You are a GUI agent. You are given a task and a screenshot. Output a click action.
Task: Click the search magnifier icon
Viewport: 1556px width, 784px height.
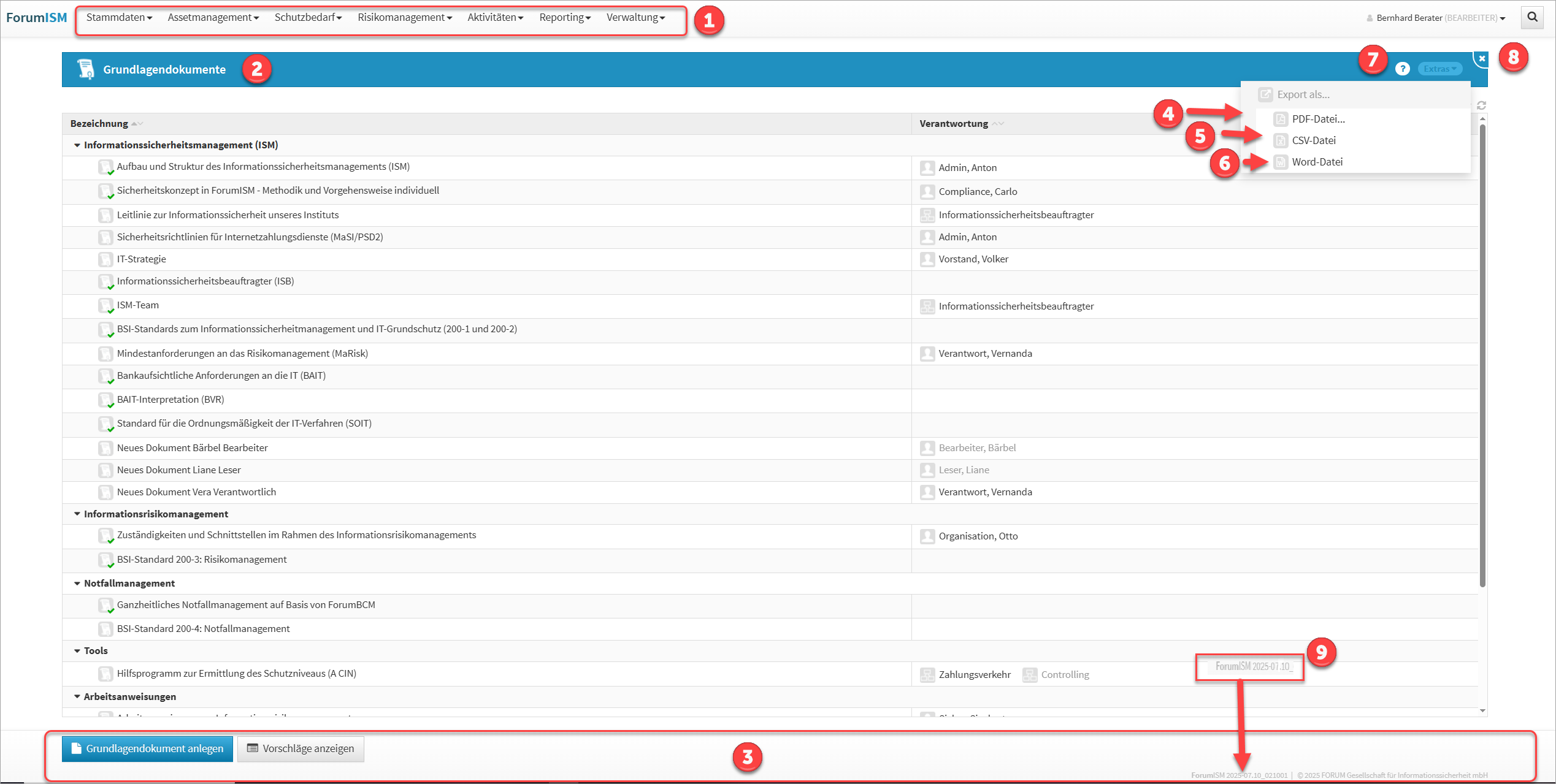pos(1532,17)
